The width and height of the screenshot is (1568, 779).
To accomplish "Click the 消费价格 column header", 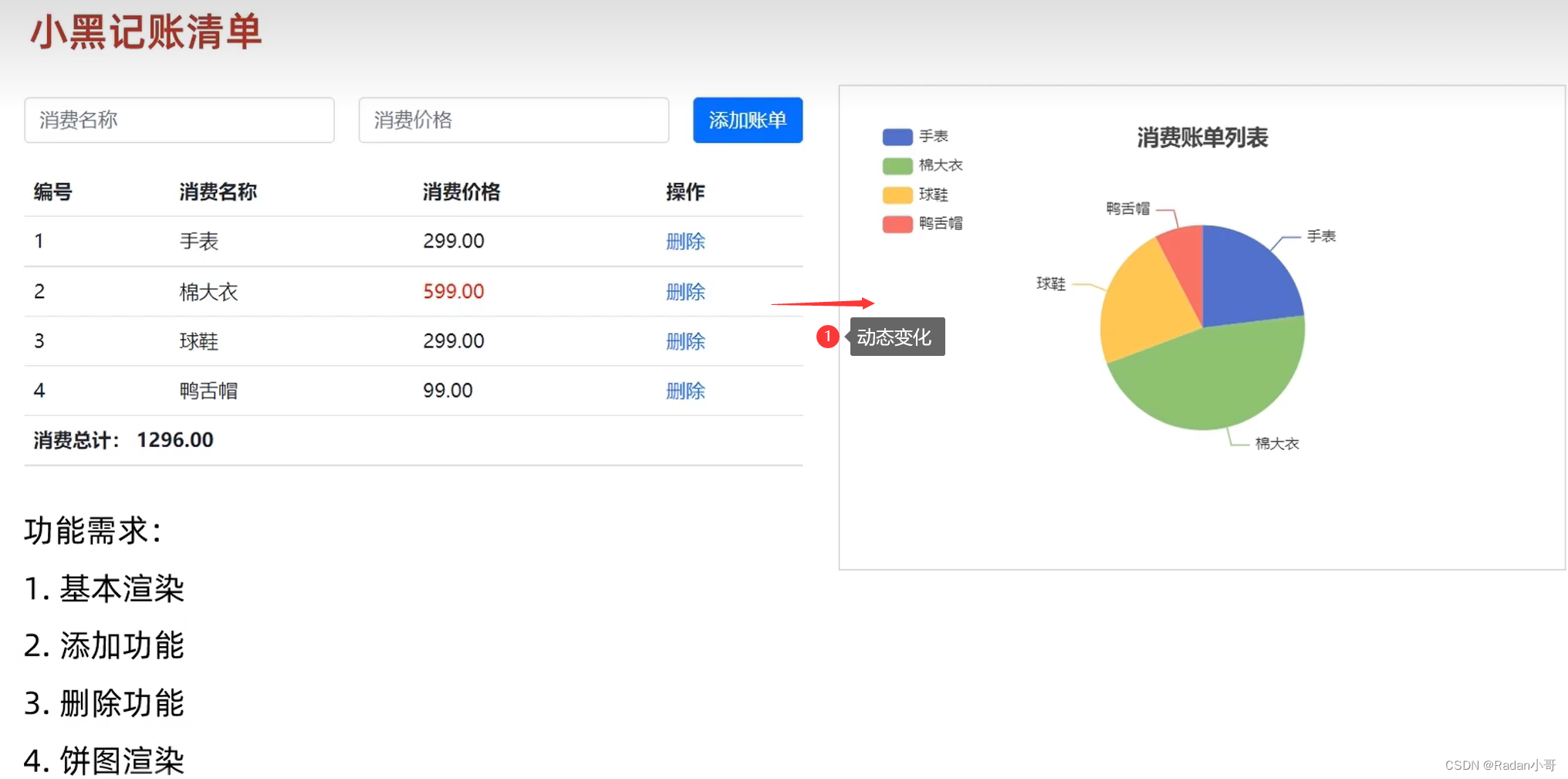I will [461, 192].
